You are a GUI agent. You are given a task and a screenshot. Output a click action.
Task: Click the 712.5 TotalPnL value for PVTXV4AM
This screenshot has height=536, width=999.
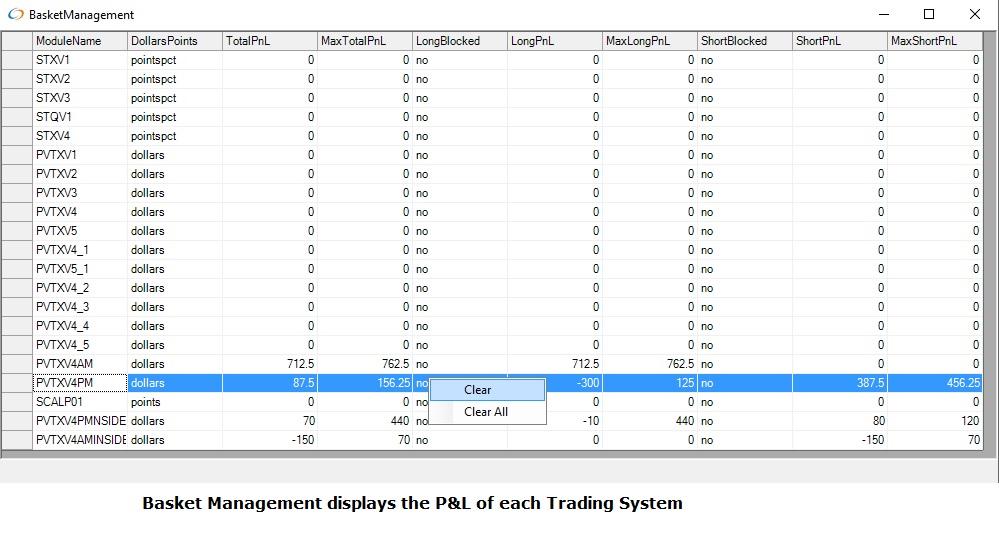click(269, 364)
